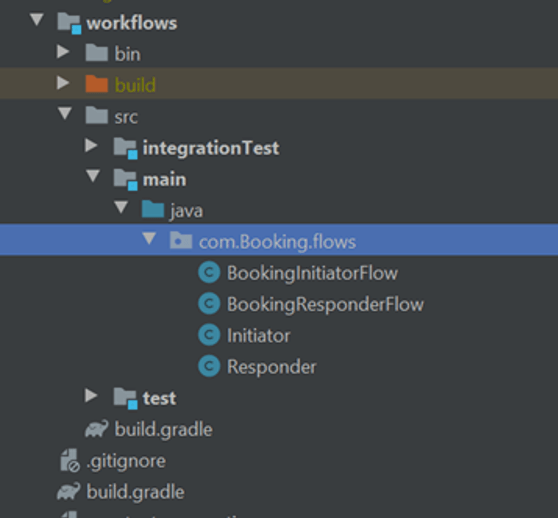Click the BookingResponderFlow class icon
The width and height of the screenshot is (558, 518).
[x=209, y=304]
